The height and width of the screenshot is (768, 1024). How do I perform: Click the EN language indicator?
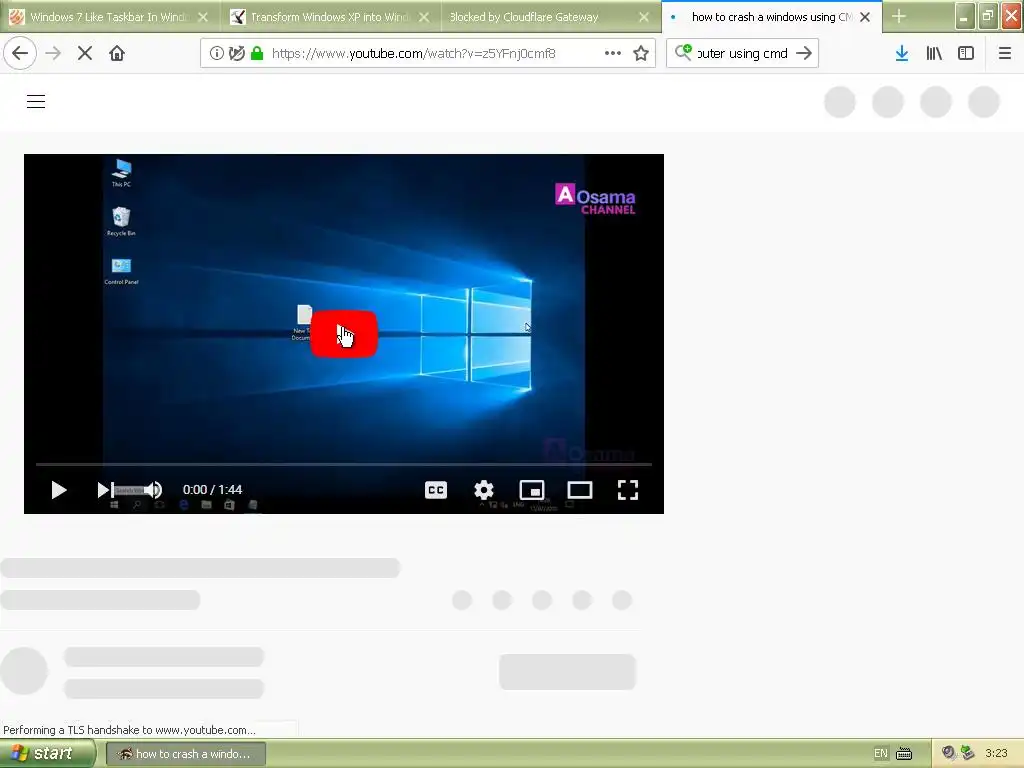880,754
